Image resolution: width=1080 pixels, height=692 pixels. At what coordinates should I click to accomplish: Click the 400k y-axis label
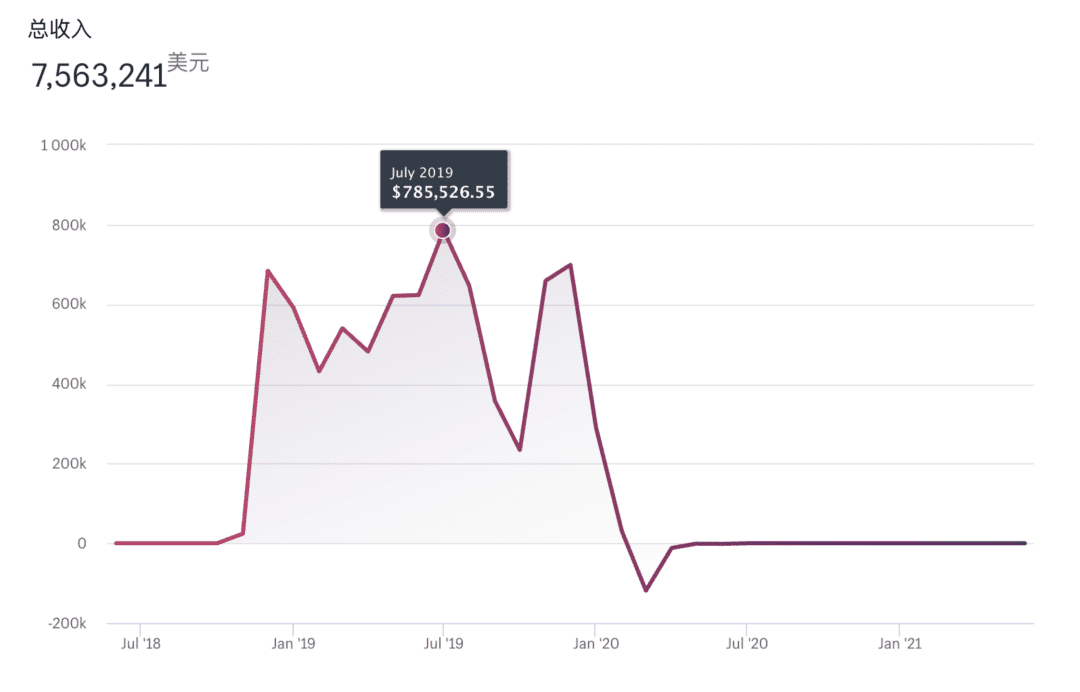click(69, 384)
